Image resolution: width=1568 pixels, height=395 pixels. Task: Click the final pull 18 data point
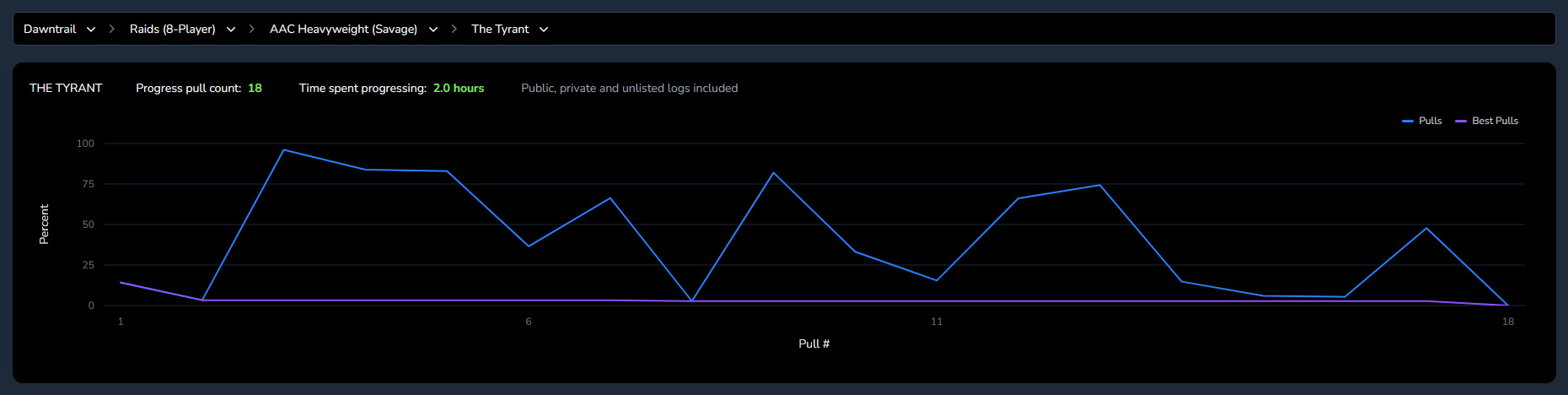coord(1508,306)
